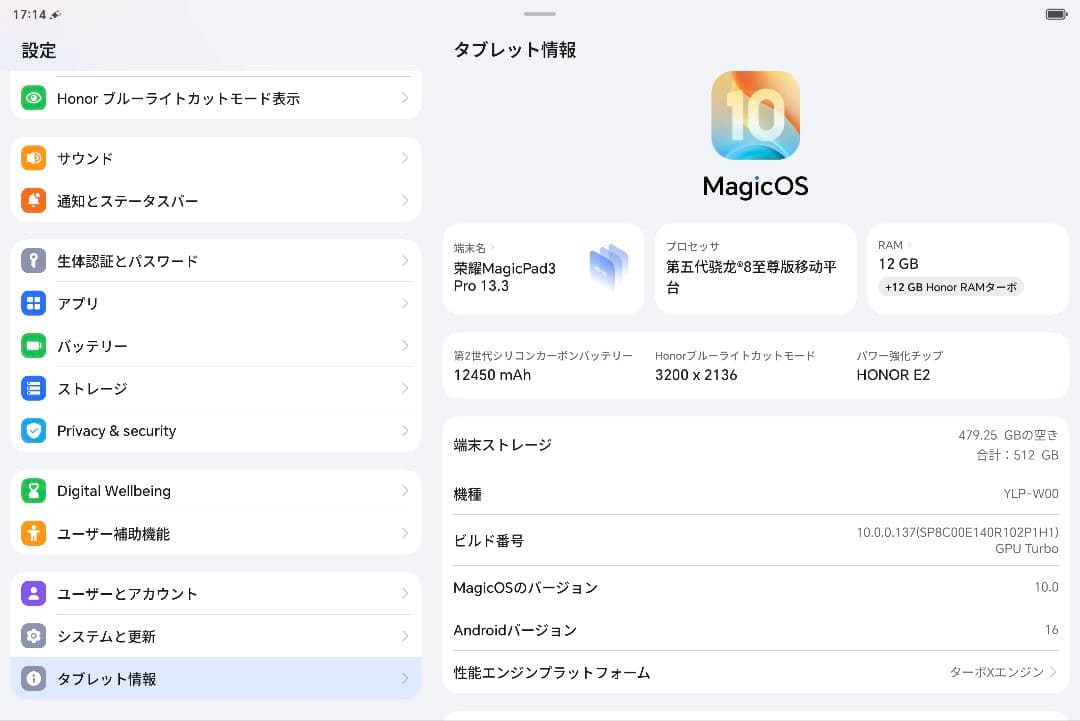
Task: Tap the 機種 YLP-W00 value
Action: [x=1030, y=494]
